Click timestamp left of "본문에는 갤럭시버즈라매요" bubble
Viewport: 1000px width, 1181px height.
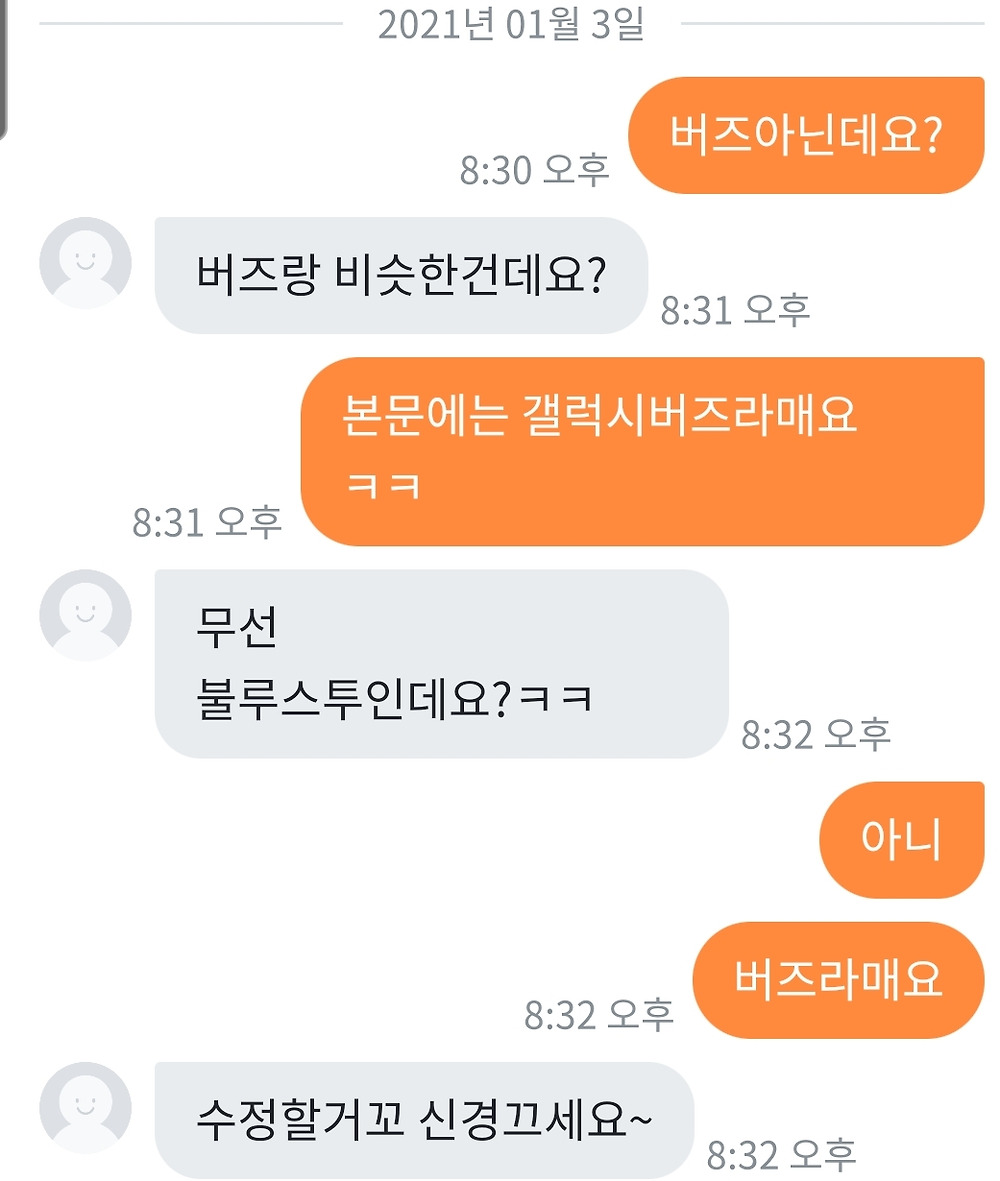pyautogui.click(x=207, y=522)
